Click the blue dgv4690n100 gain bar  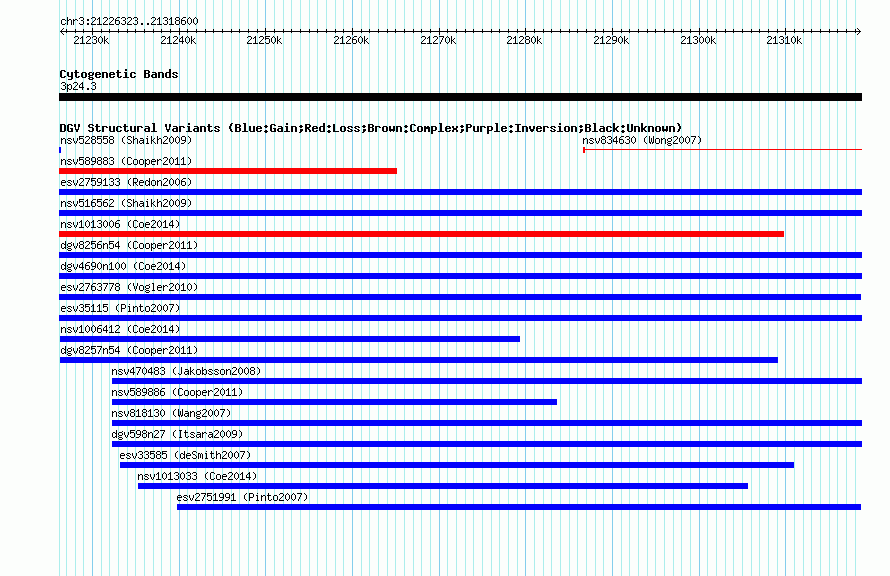[x=460, y=276]
